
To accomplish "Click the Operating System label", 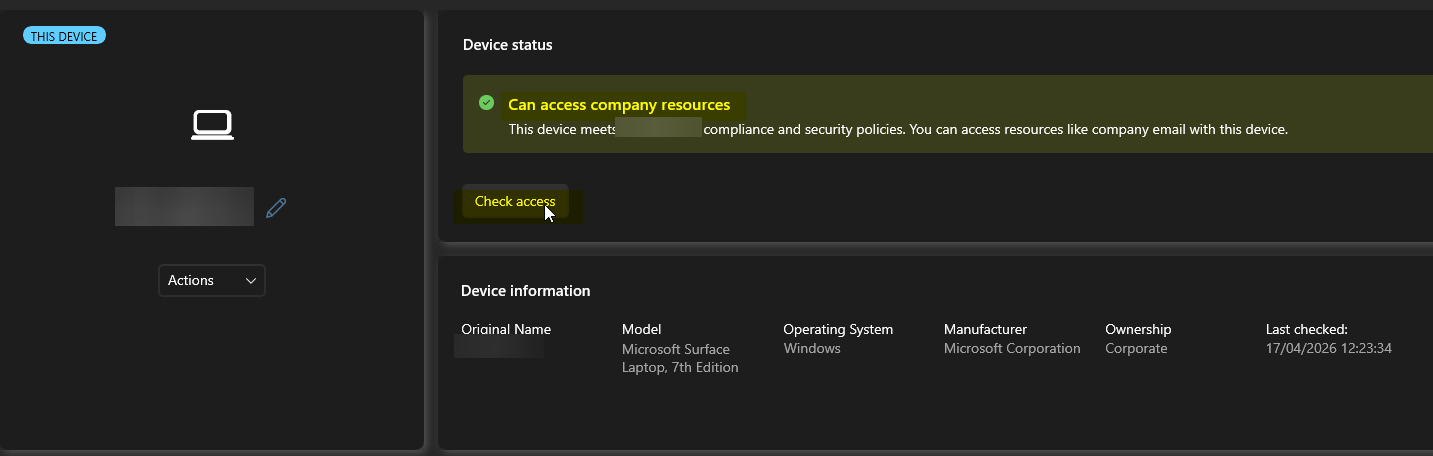I will (837, 329).
